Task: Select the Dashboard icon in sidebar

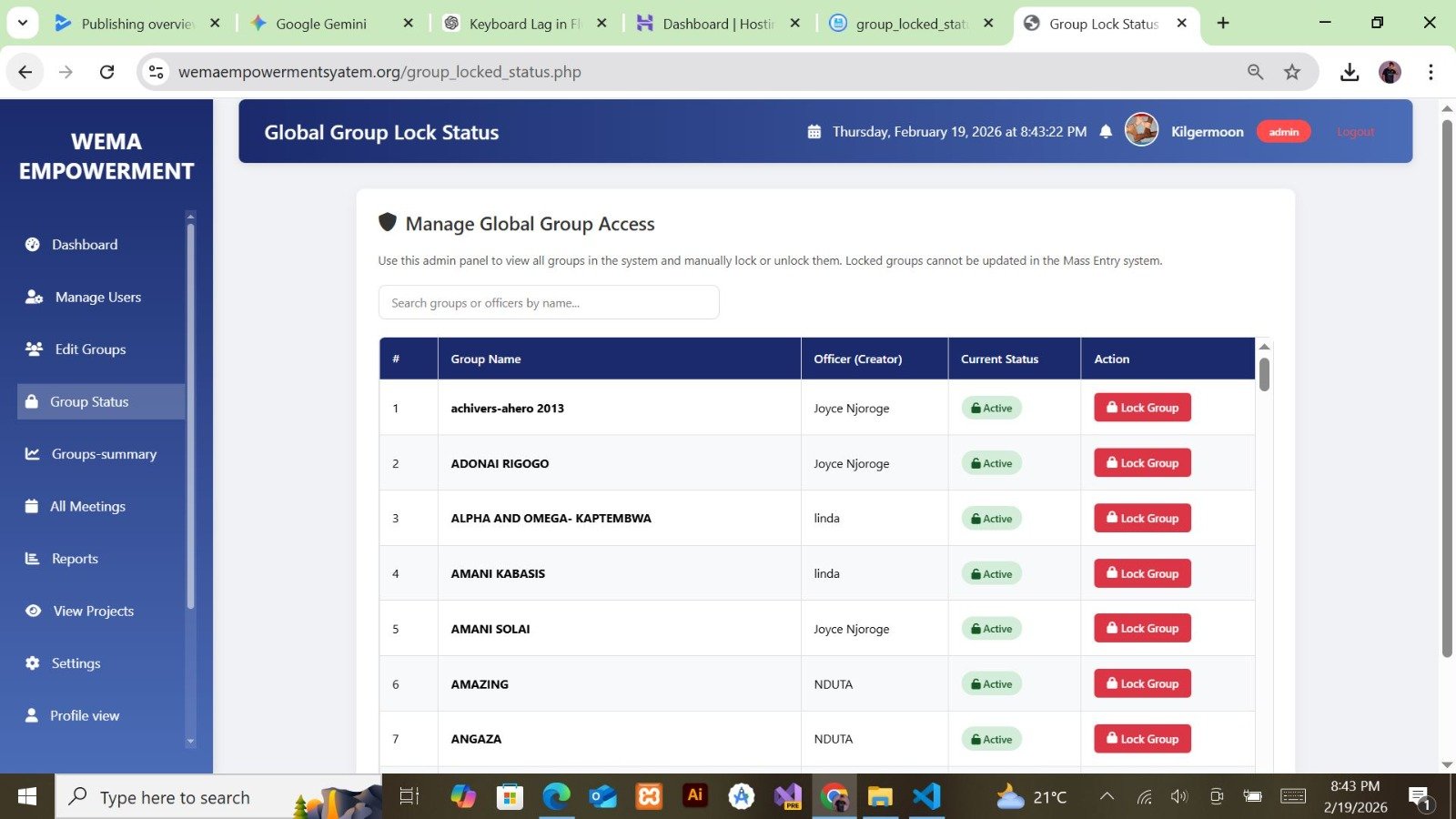Action: [33, 244]
